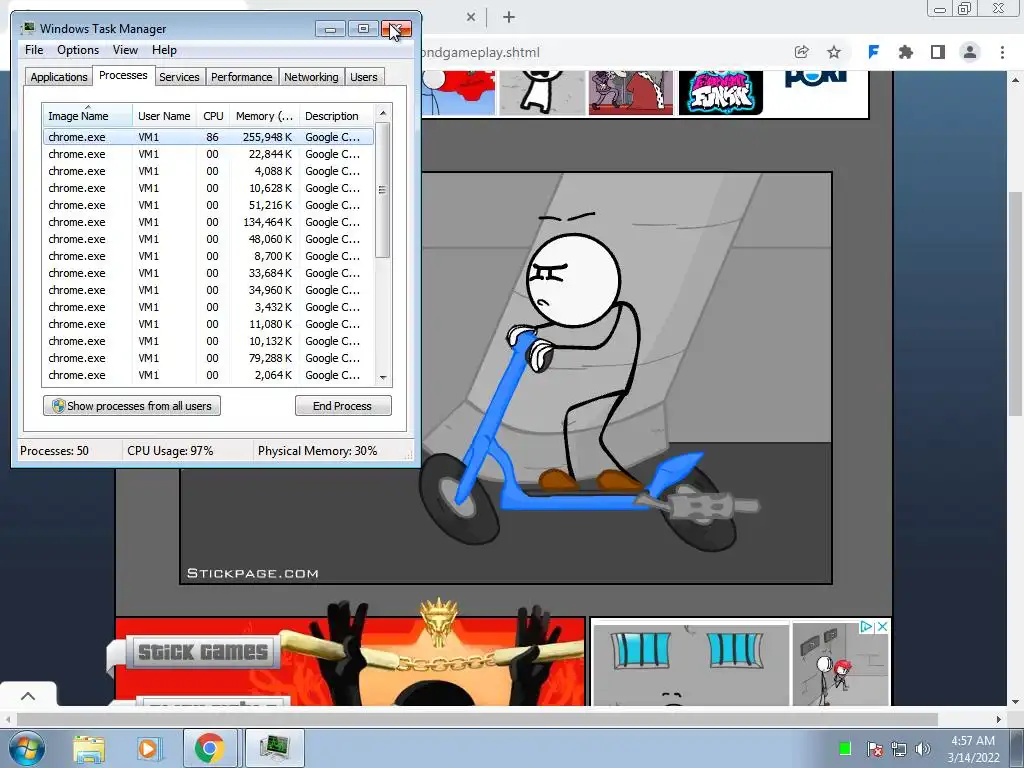Select chrome.exe row using 3,432 K memory
The image size is (1024, 768).
(208, 307)
